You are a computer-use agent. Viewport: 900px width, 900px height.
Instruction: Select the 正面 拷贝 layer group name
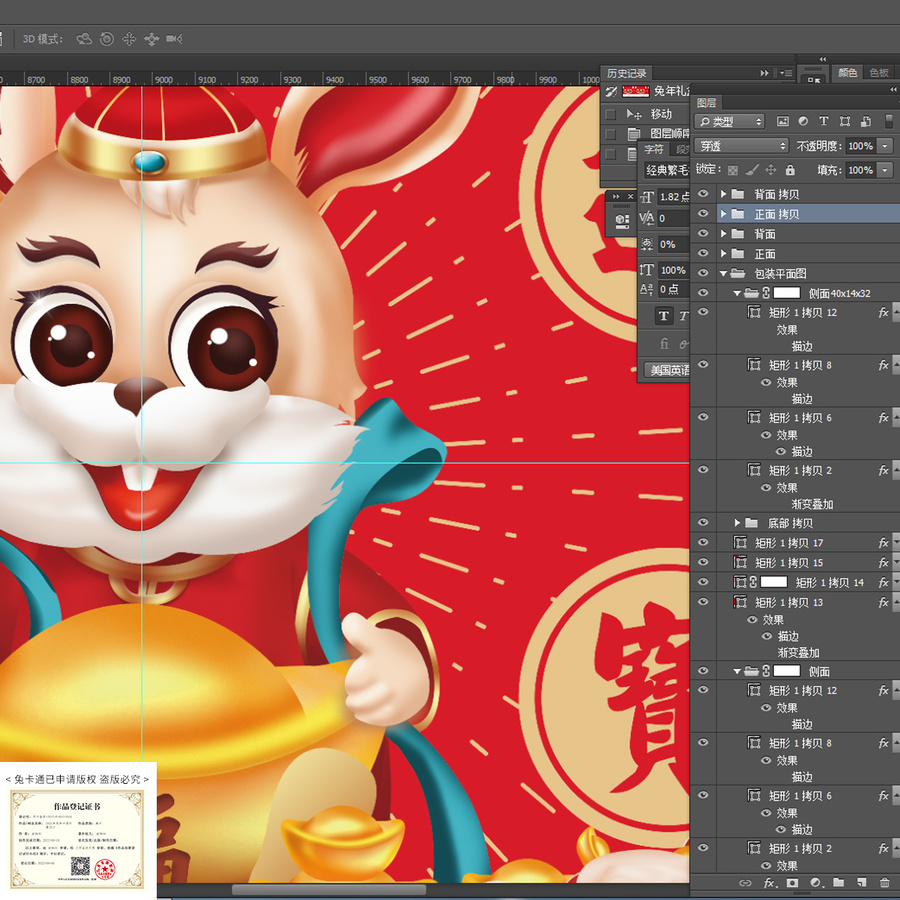(776, 214)
